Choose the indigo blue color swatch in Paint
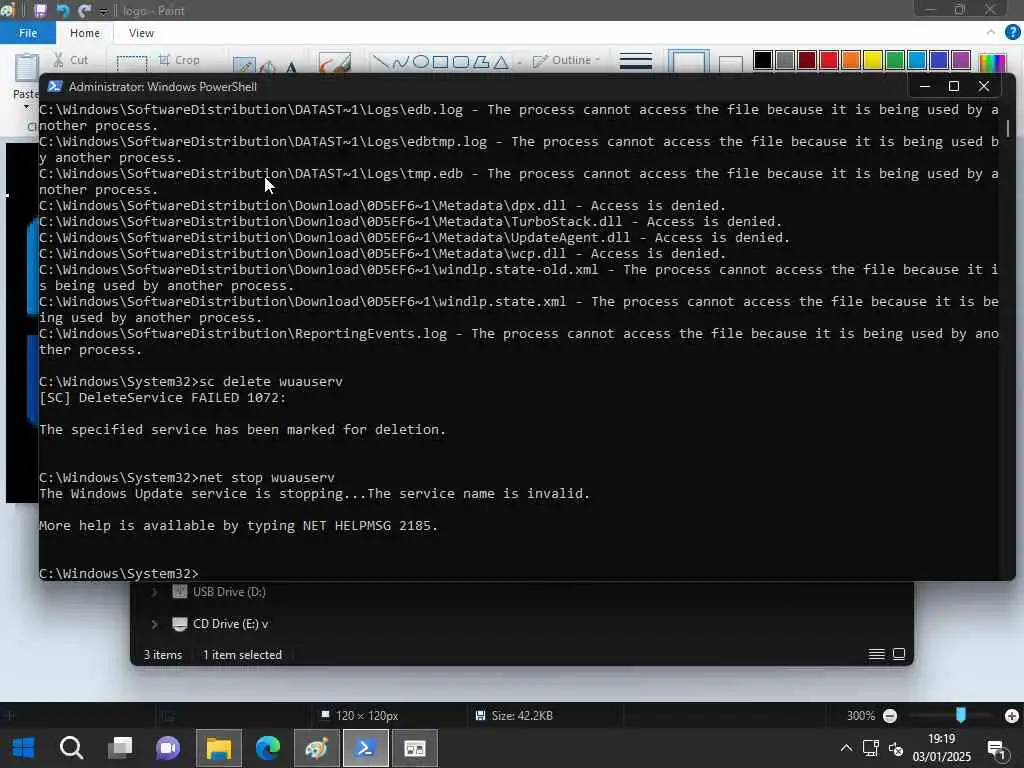Screen dimensions: 1024x768 [939, 60]
